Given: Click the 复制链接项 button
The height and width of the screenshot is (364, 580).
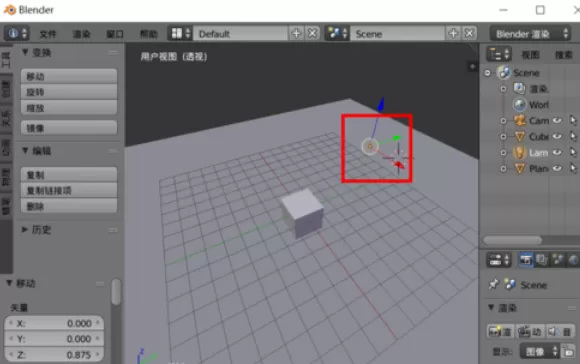Looking at the screenshot, I should (x=69, y=190).
